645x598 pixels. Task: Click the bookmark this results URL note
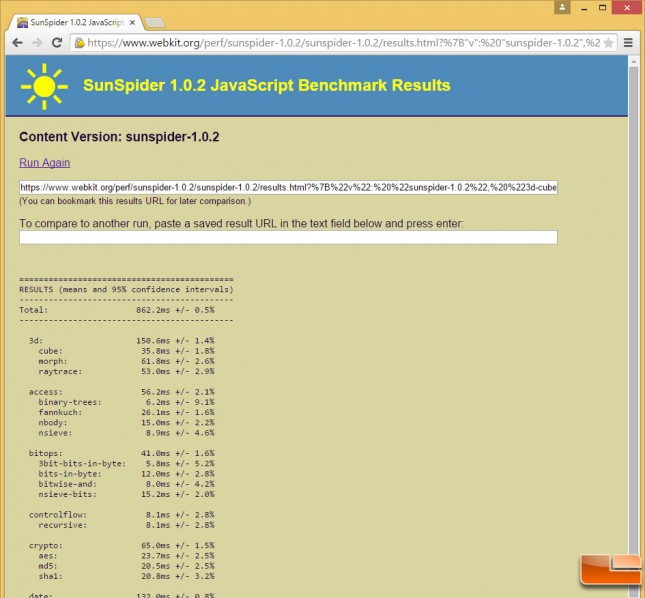pyautogui.click(x=135, y=201)
